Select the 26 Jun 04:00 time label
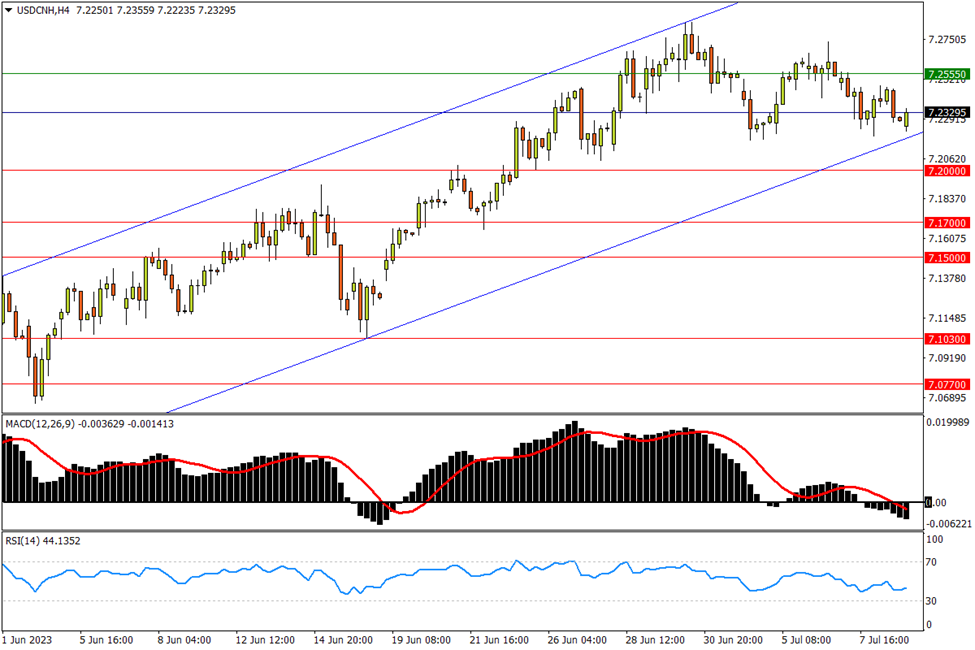This screenshot has width=975, height=650. click(576, 639)
